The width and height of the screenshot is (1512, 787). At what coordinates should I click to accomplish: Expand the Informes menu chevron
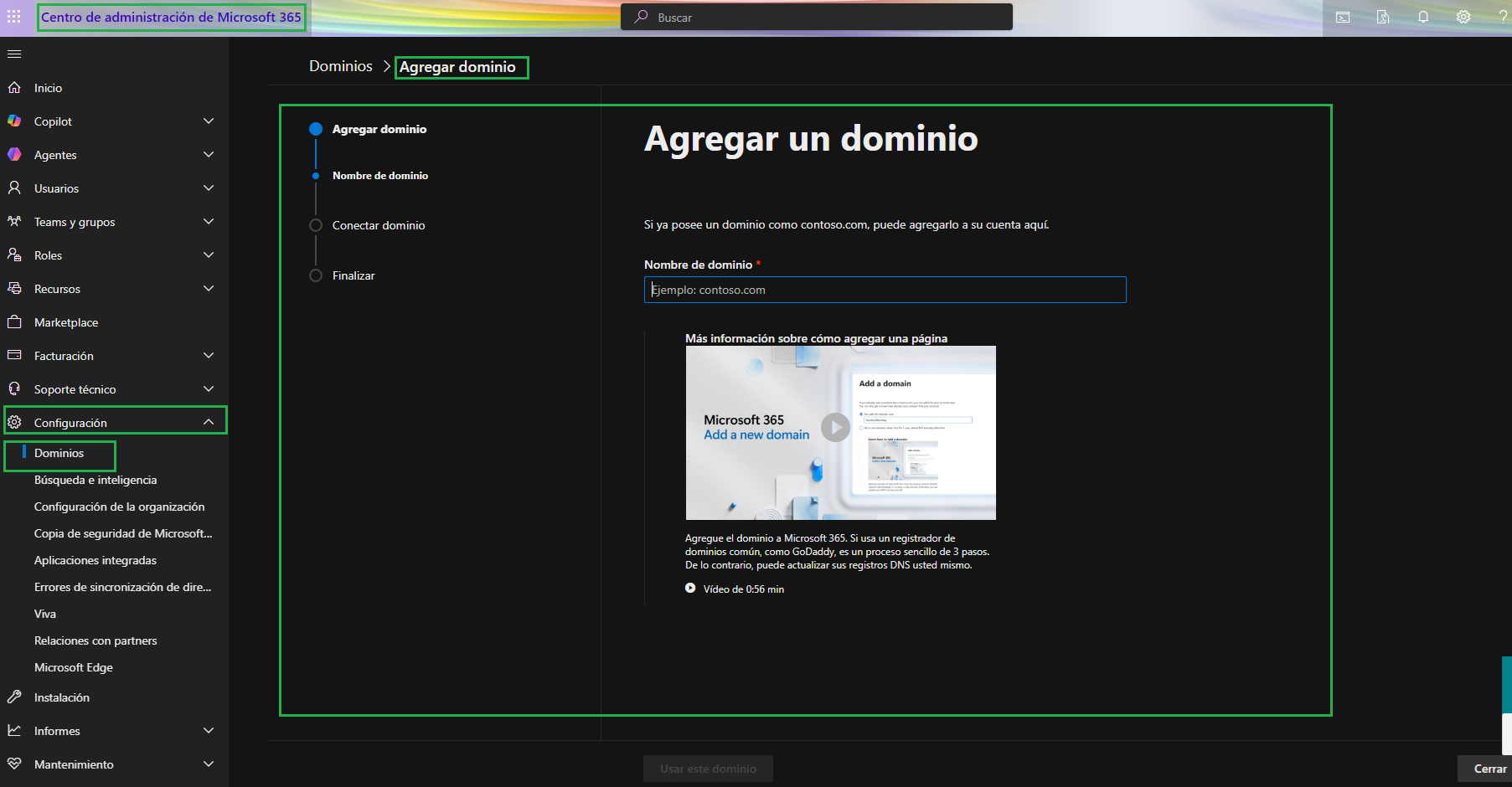[x=209, y=731]
